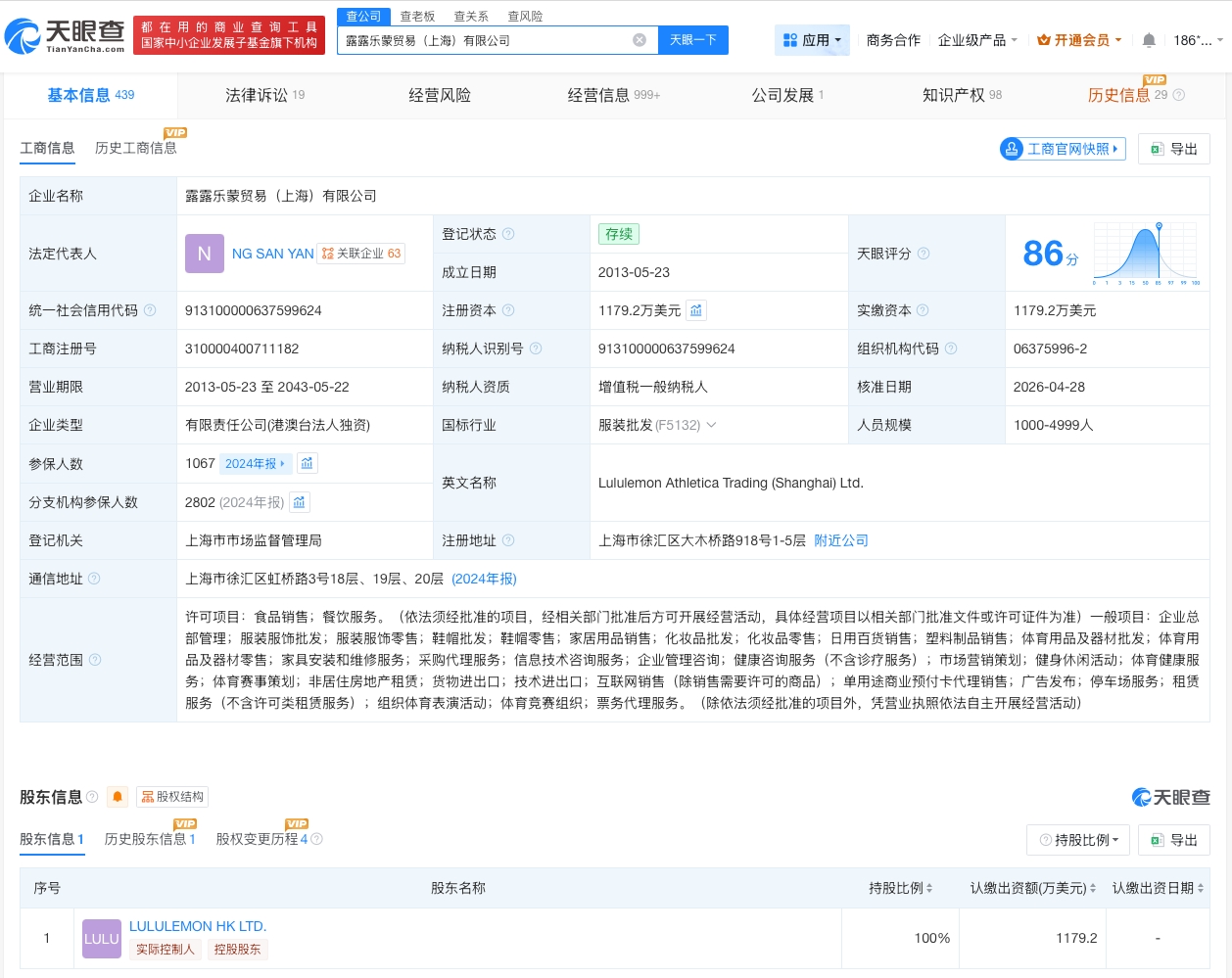Click the 实际控制人 tag
1232x978 pixels.
166,950
